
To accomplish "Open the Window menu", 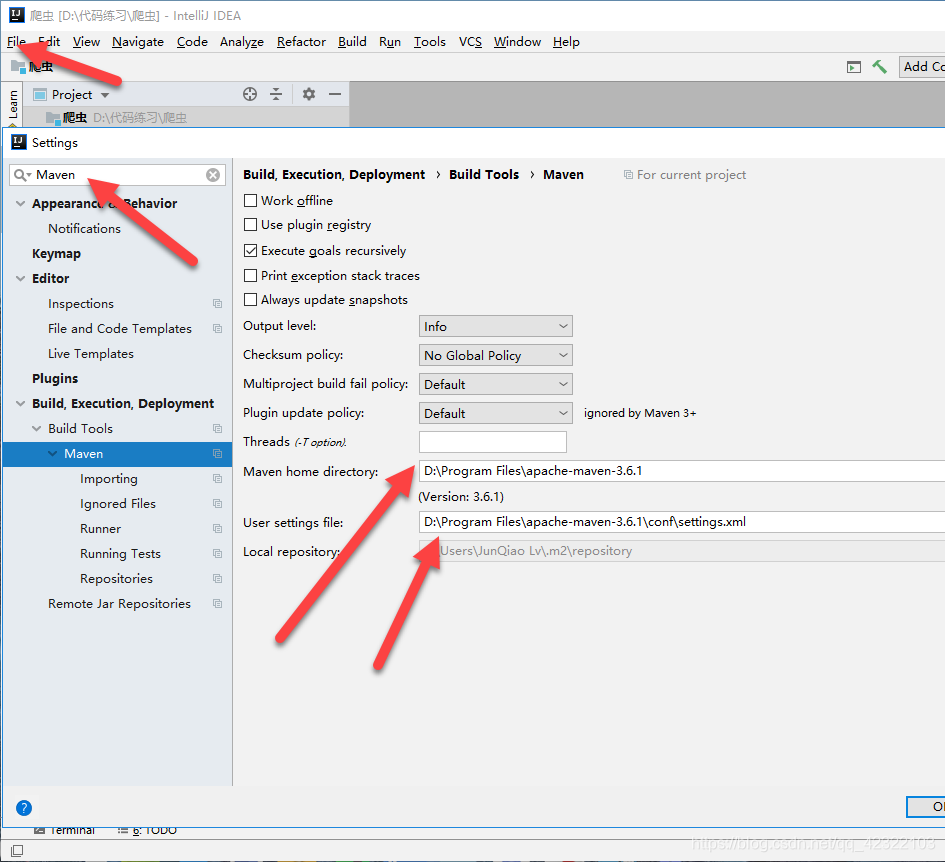I will tap(517, 42).
